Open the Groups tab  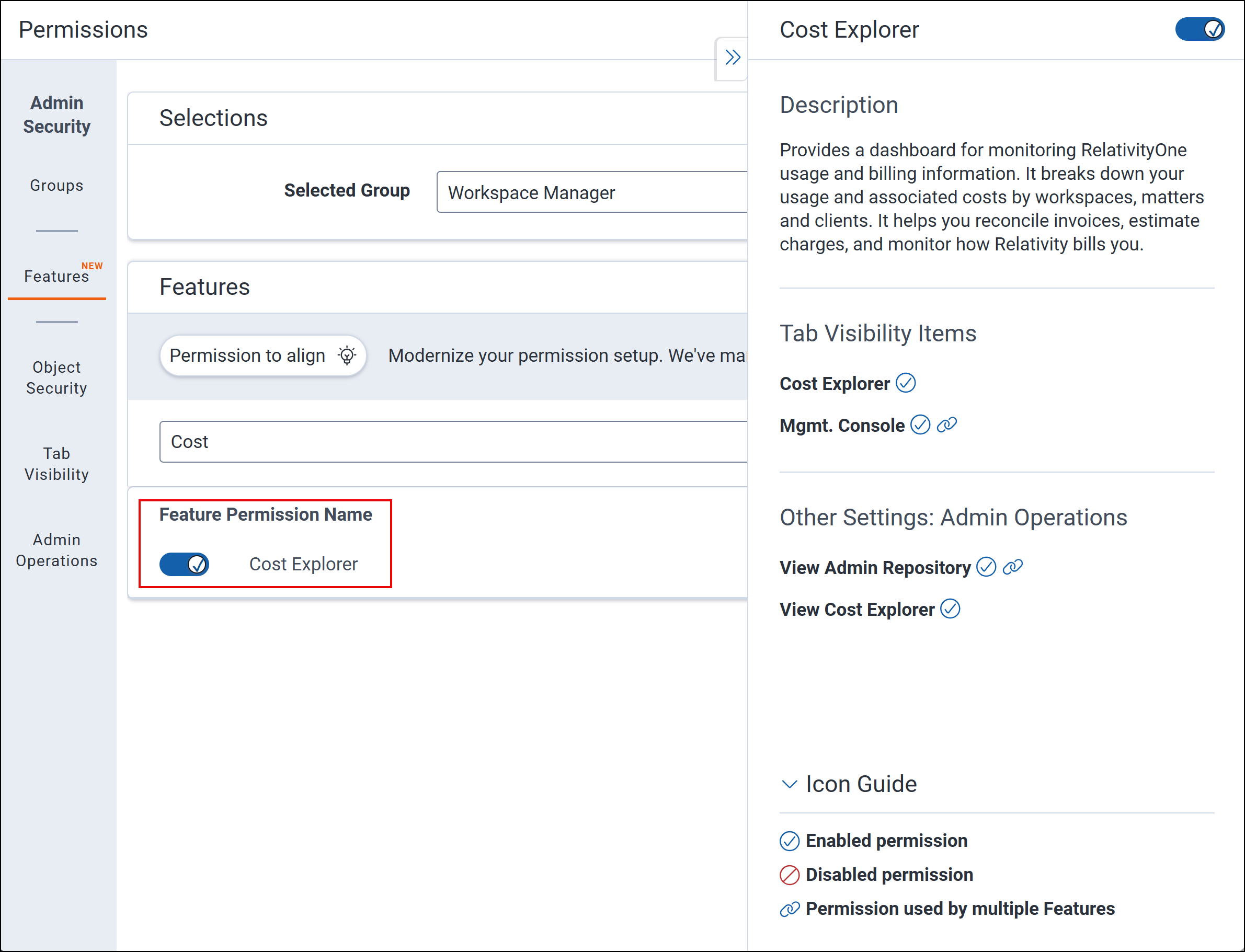pyautogui.click(x=56, y=185)
